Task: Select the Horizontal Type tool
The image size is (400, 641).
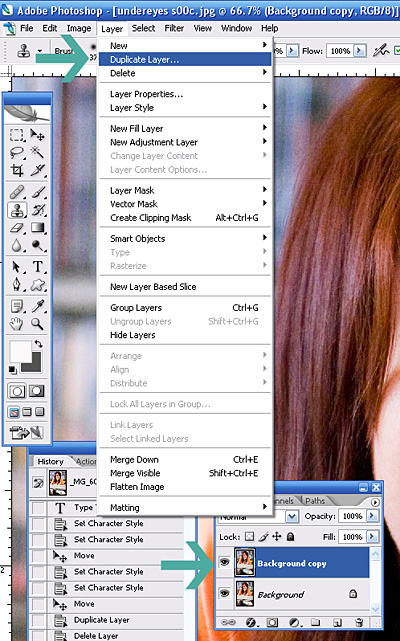Action: click(37, 267)
